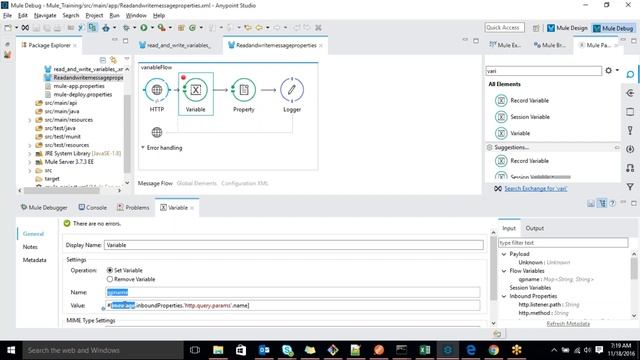Add Record Variable from Suggestions list
This screenshot has height=360, width=640.
pyautogui.click(x=522, y=161)
